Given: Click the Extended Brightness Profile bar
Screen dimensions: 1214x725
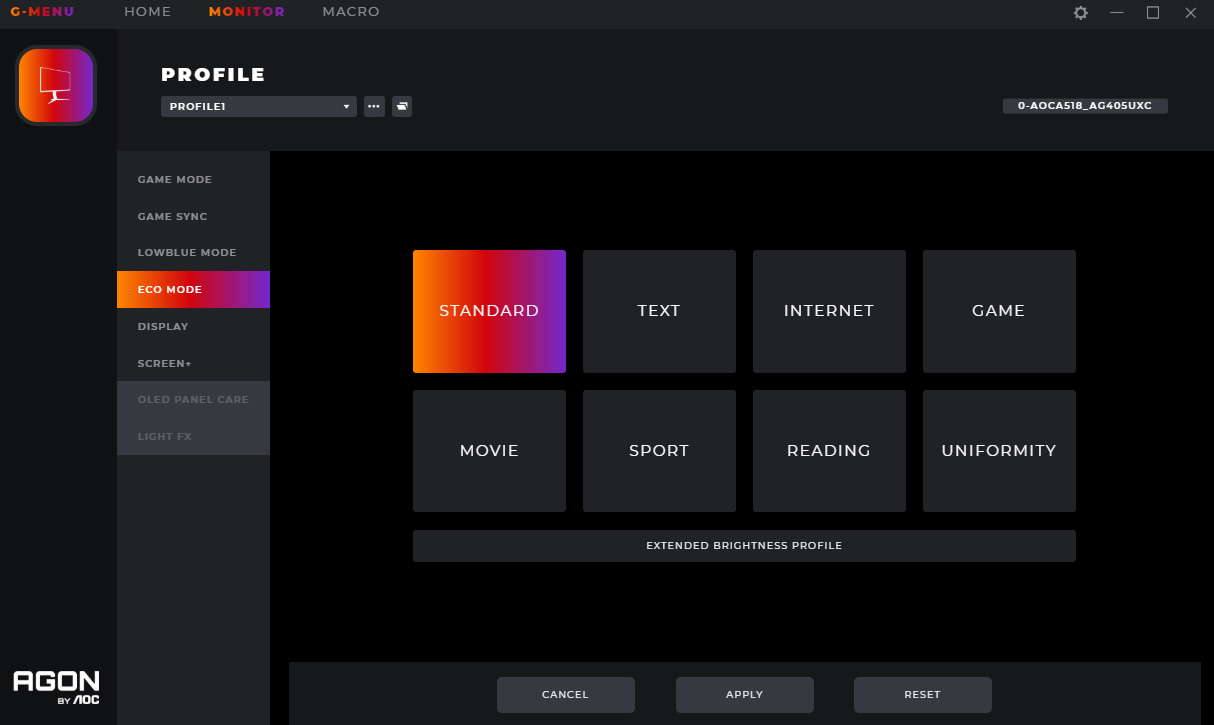Looking at the screenshot, I should [744, 546].
